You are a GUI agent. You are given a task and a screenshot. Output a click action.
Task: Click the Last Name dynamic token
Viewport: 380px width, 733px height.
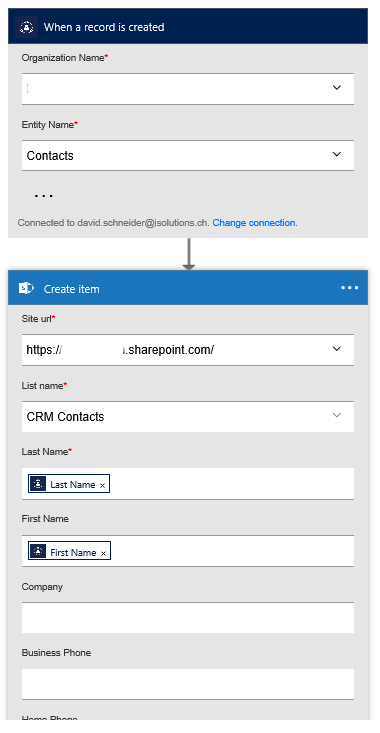69,484
